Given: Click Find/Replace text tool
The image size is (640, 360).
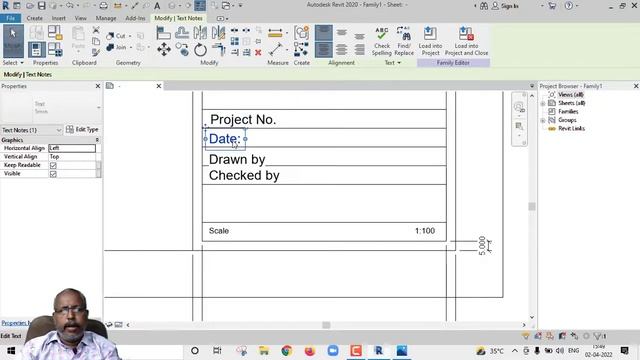Looking at the screenshot, I should pyautogui.click(x=404, y=41).
